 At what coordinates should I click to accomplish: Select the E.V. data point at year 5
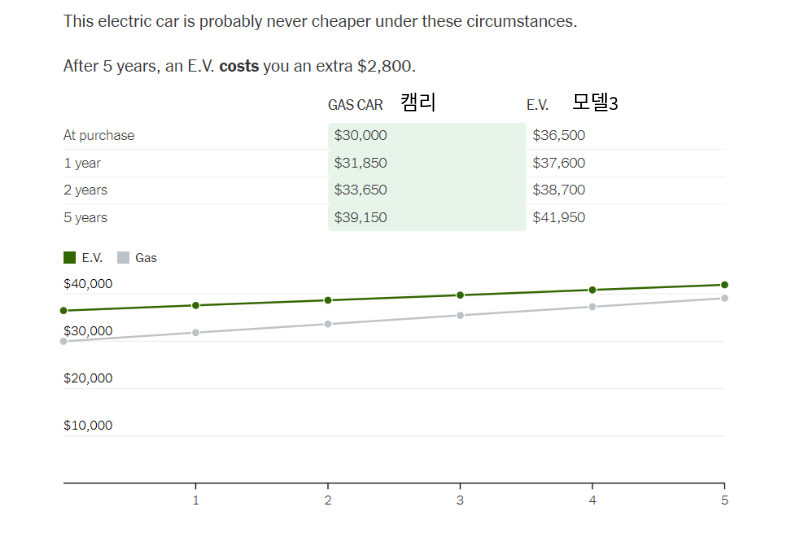pyautogui.click(x=724, y=285)
